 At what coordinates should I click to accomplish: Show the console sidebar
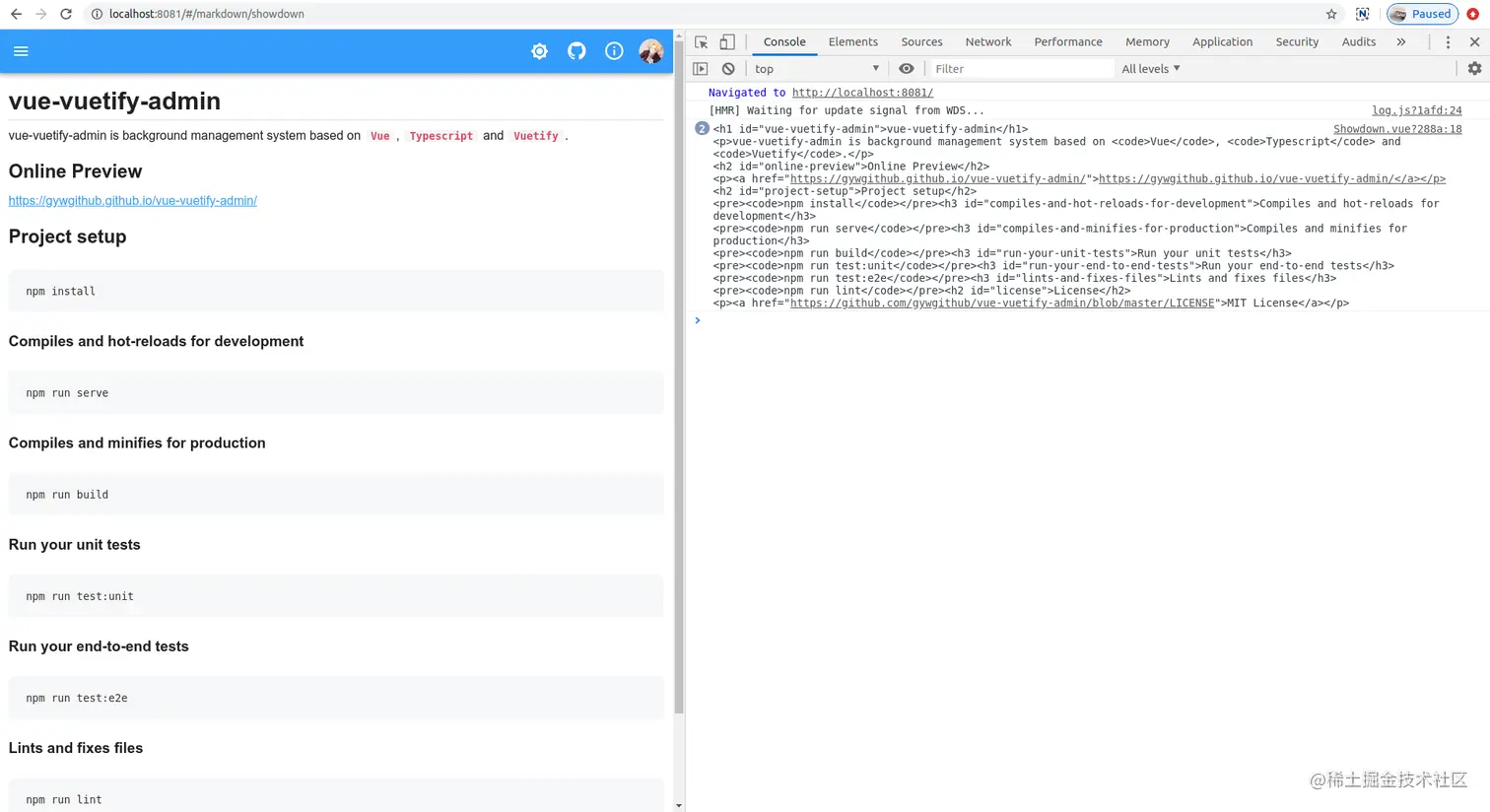701,69
